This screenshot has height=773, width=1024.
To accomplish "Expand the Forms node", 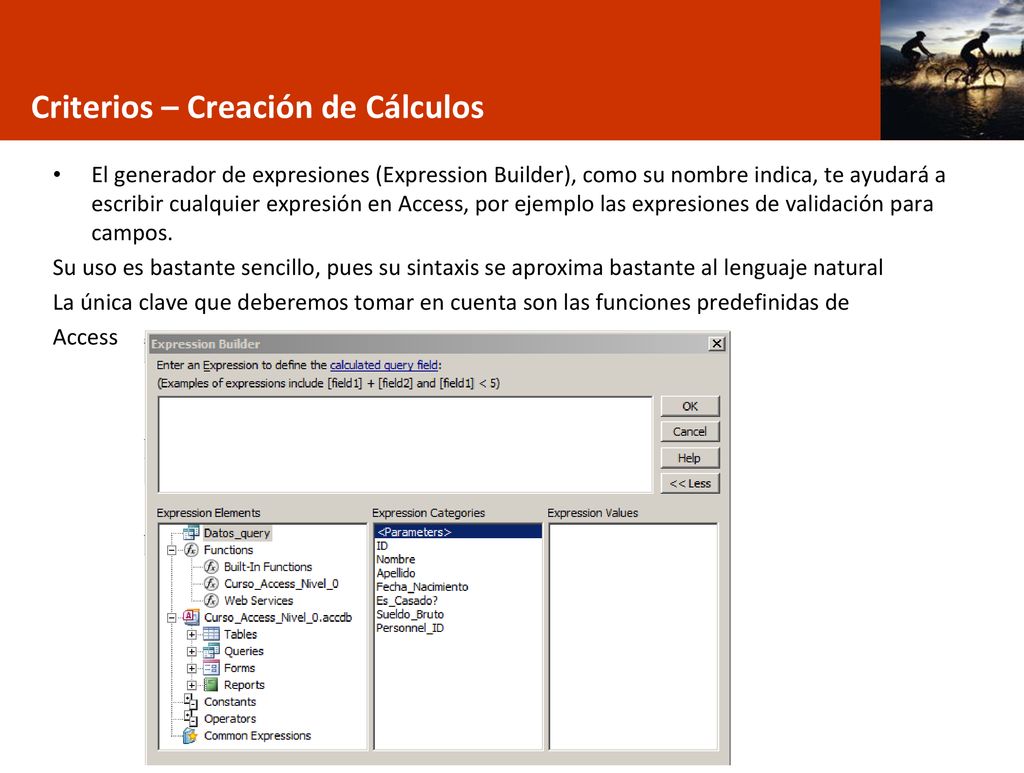I will pos(191,669).
